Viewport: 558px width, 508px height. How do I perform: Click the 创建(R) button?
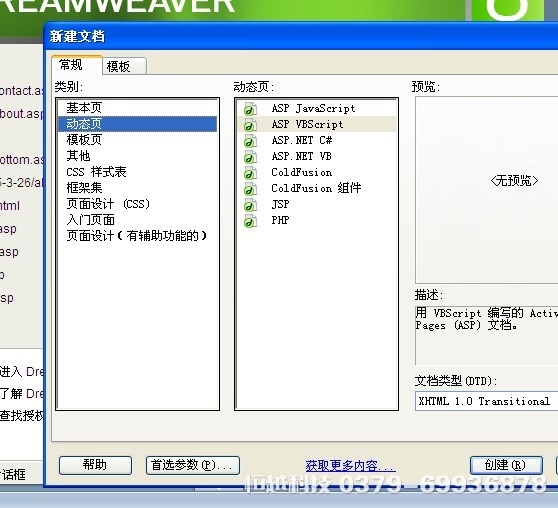click(506, 465)
